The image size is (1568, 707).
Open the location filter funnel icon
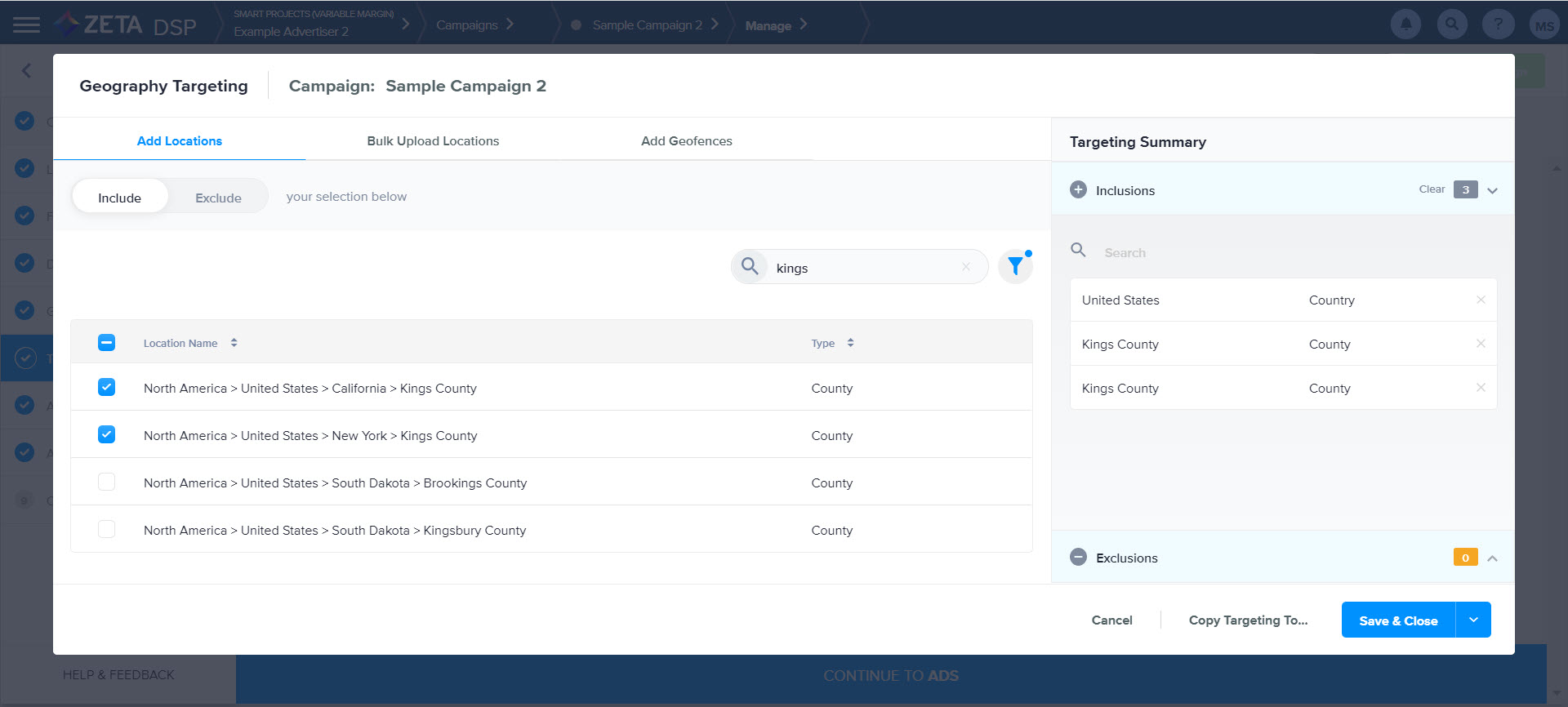click(1015, 267)
